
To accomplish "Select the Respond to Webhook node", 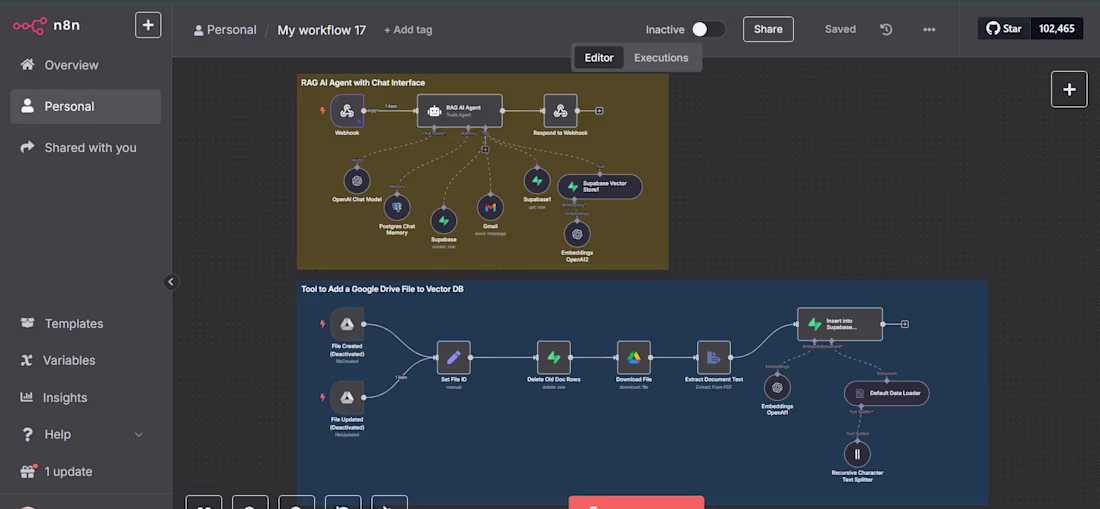I will (560, 111).
